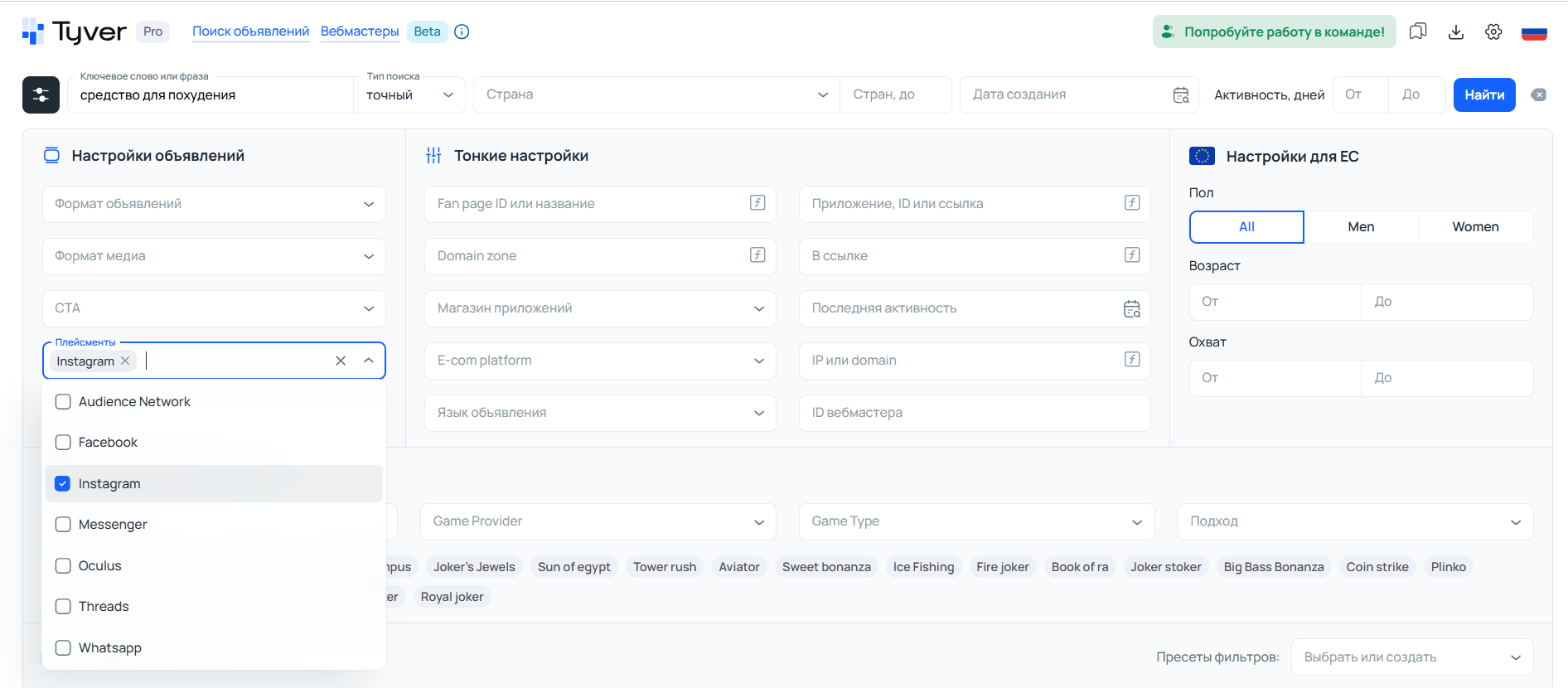This screenshot has width=1568, height=688.
Task: Open calendar icon in Последняя активность
Action: point(1132,308)
